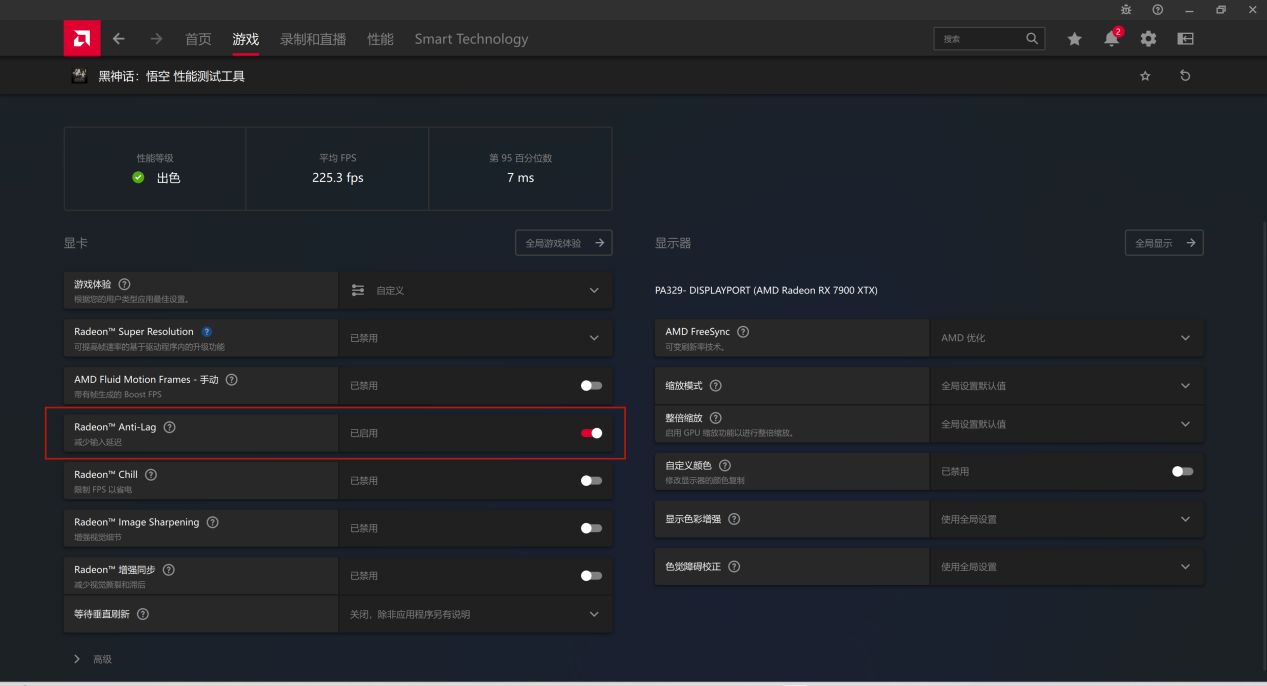The image size is (1267, 686).
Task: Open the help icon in title bar
Action: 1157,9
